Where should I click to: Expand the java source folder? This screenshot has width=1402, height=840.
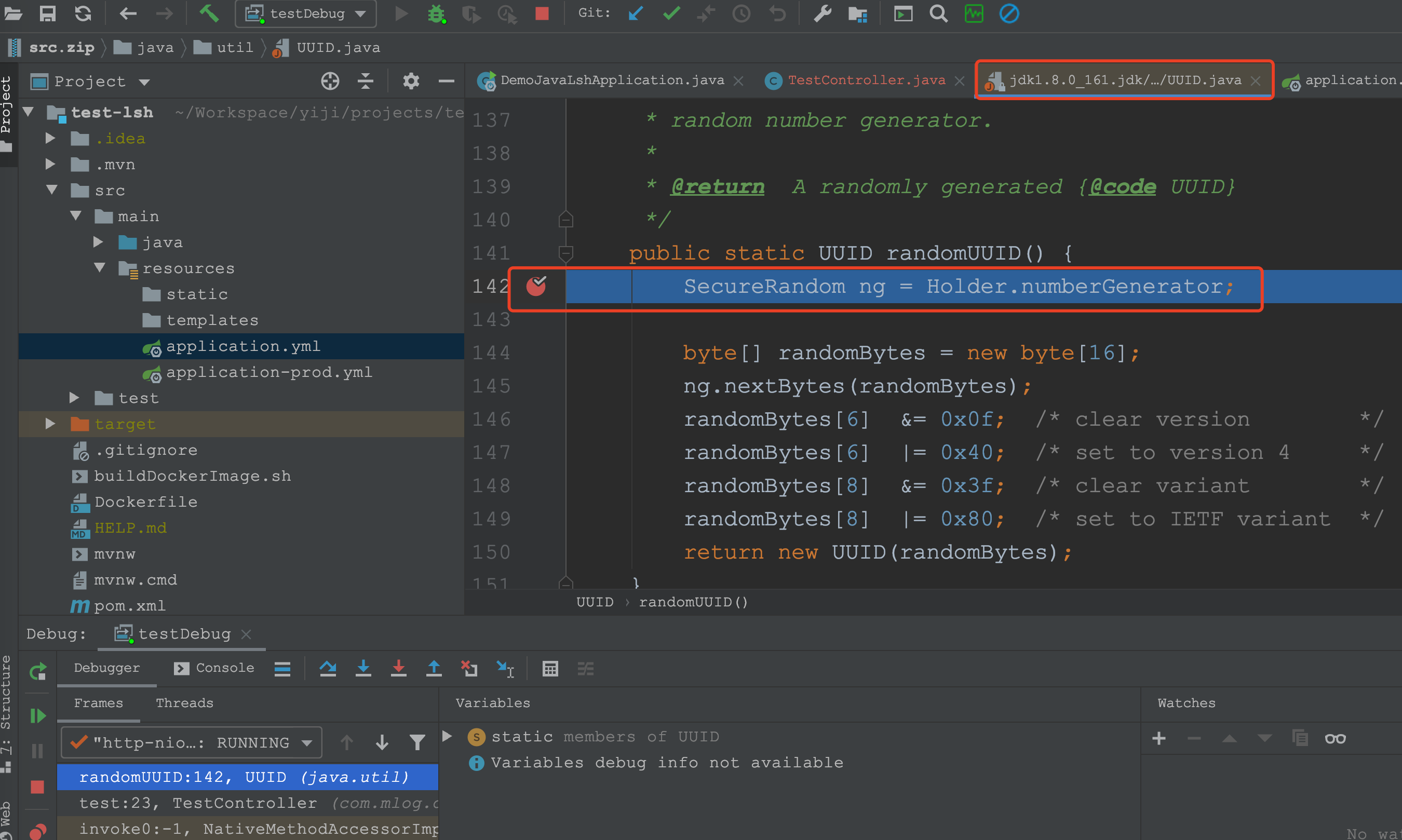coord(99,242)
